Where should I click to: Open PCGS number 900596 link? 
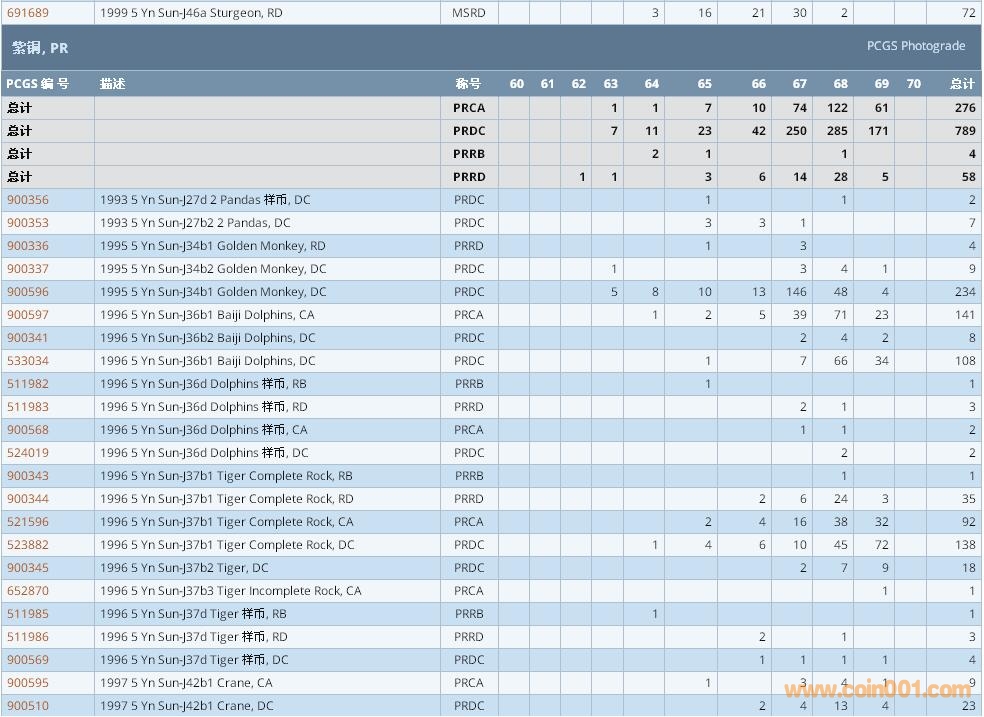tap(27, 292)
